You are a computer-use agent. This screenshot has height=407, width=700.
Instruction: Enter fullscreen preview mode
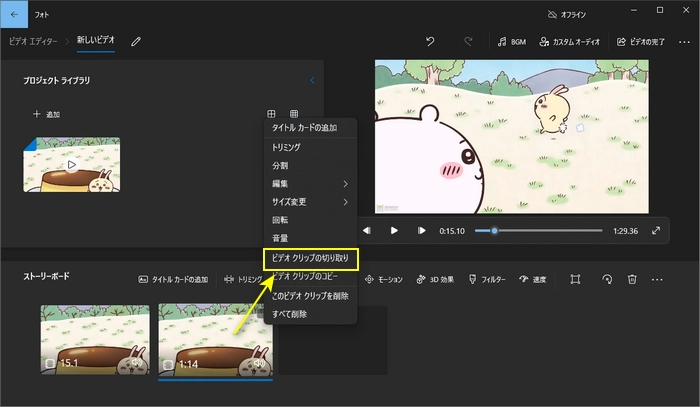coord(656,230)
